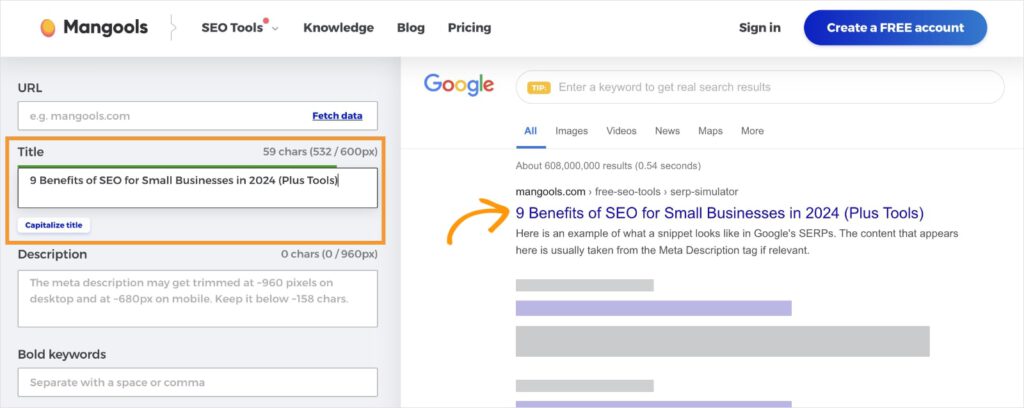Click the Capitalize title button
The width and height of the screenshot is (1024, 408).
click(54, 225)
